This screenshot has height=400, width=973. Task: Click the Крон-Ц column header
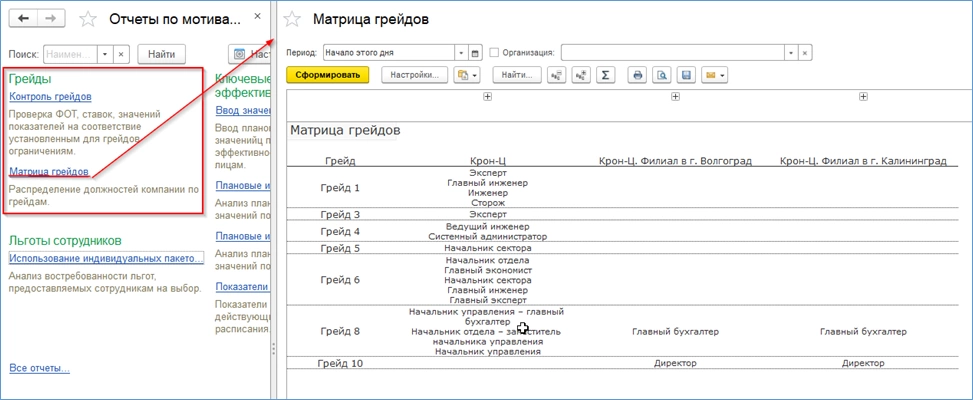coord(488,161)
